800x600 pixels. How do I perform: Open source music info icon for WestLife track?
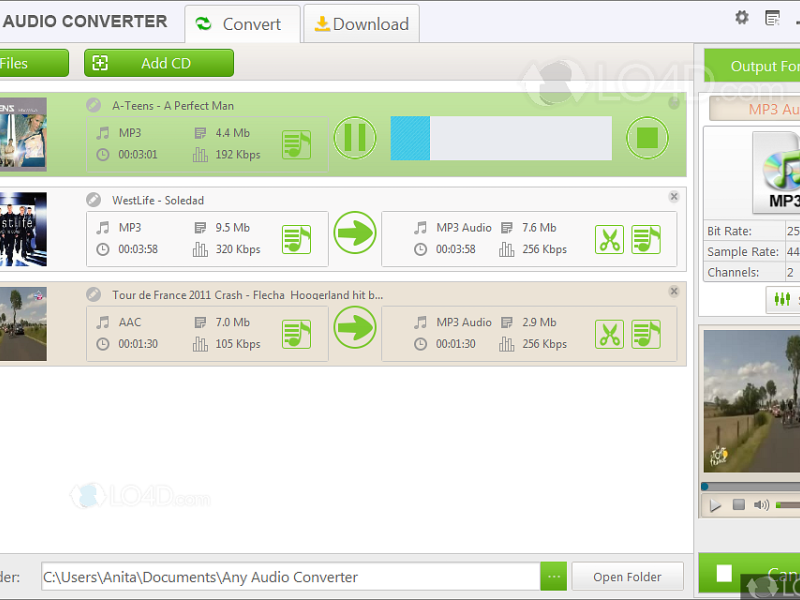pyautogui.click(x=296, y=239)
